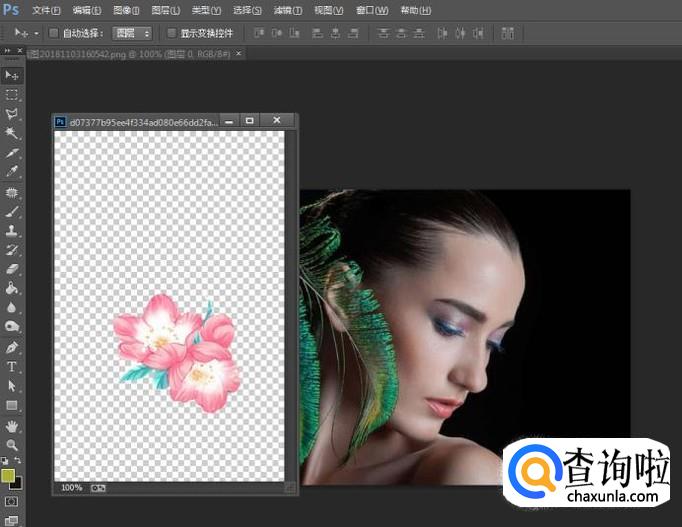Pick the Horizontal Type tool

tap(12, 366)
